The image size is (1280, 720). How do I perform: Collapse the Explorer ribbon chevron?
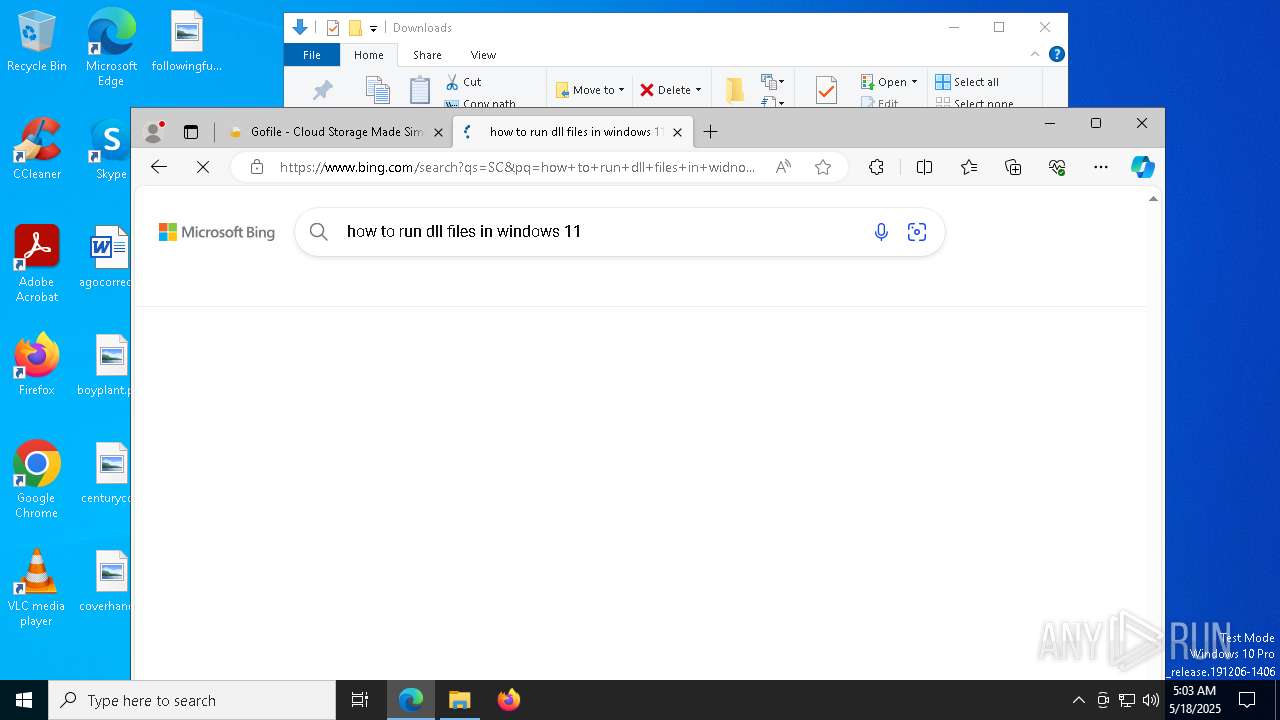[1035, 54]
